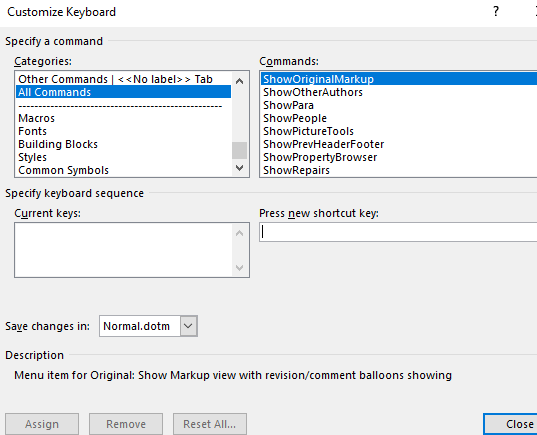Choose the Fonts category
Image resolution: width=537 pixels, height=435 pixels.
(123, 131)
